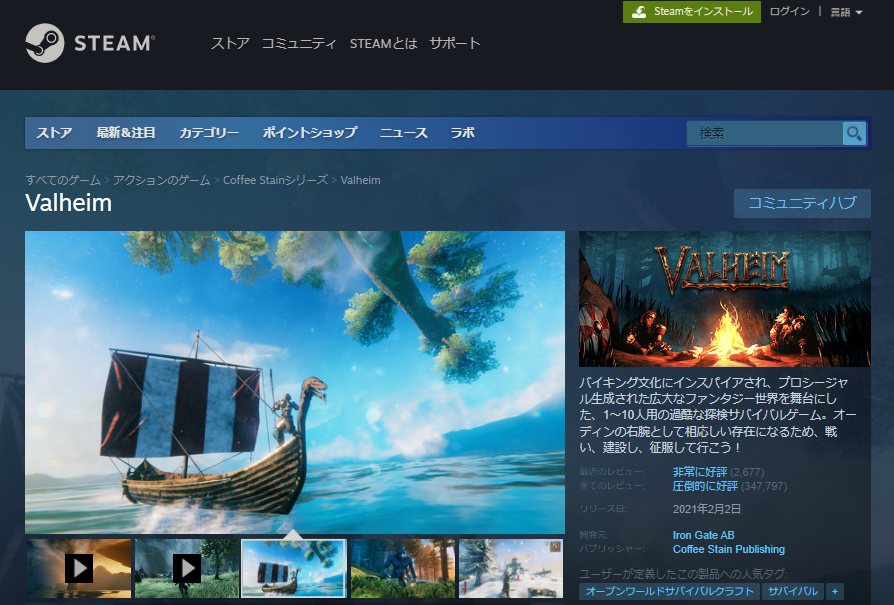Click the Iron Gate AB developer link

(703, 535)
